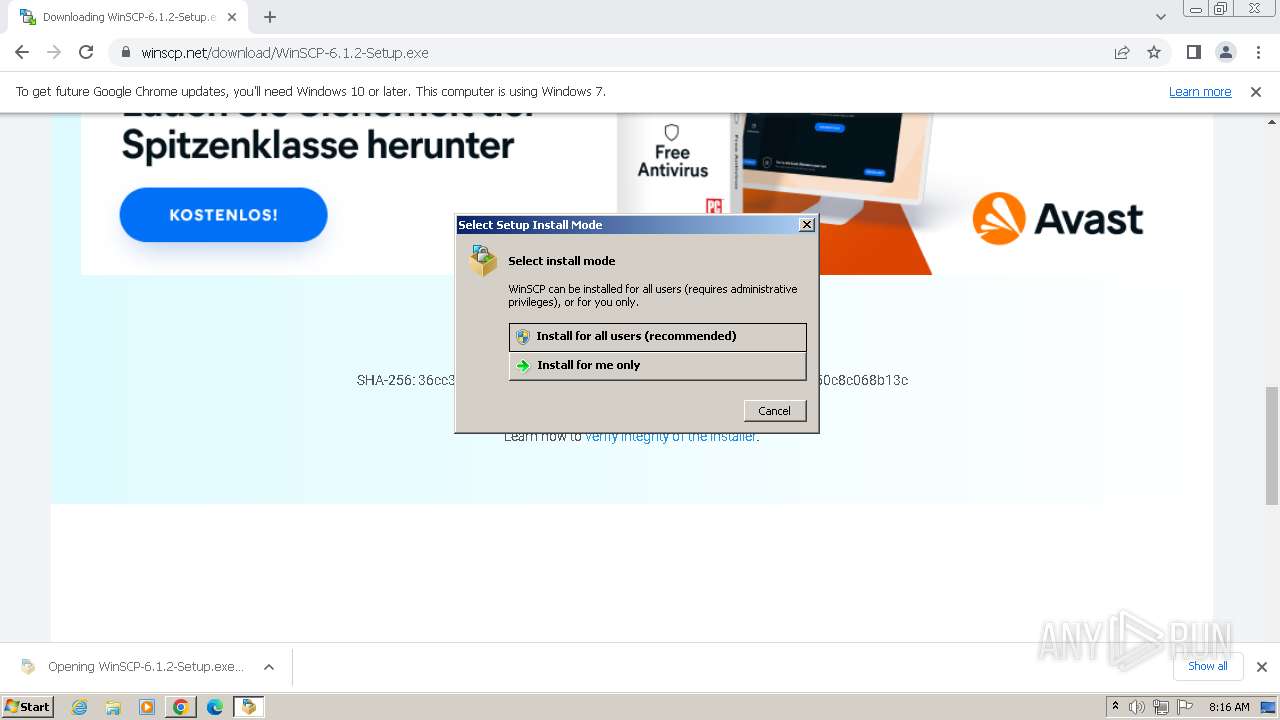Open verify integrity of the installer link
The height and width of the screenshot is (720, 1280).
tap(671, 437)
